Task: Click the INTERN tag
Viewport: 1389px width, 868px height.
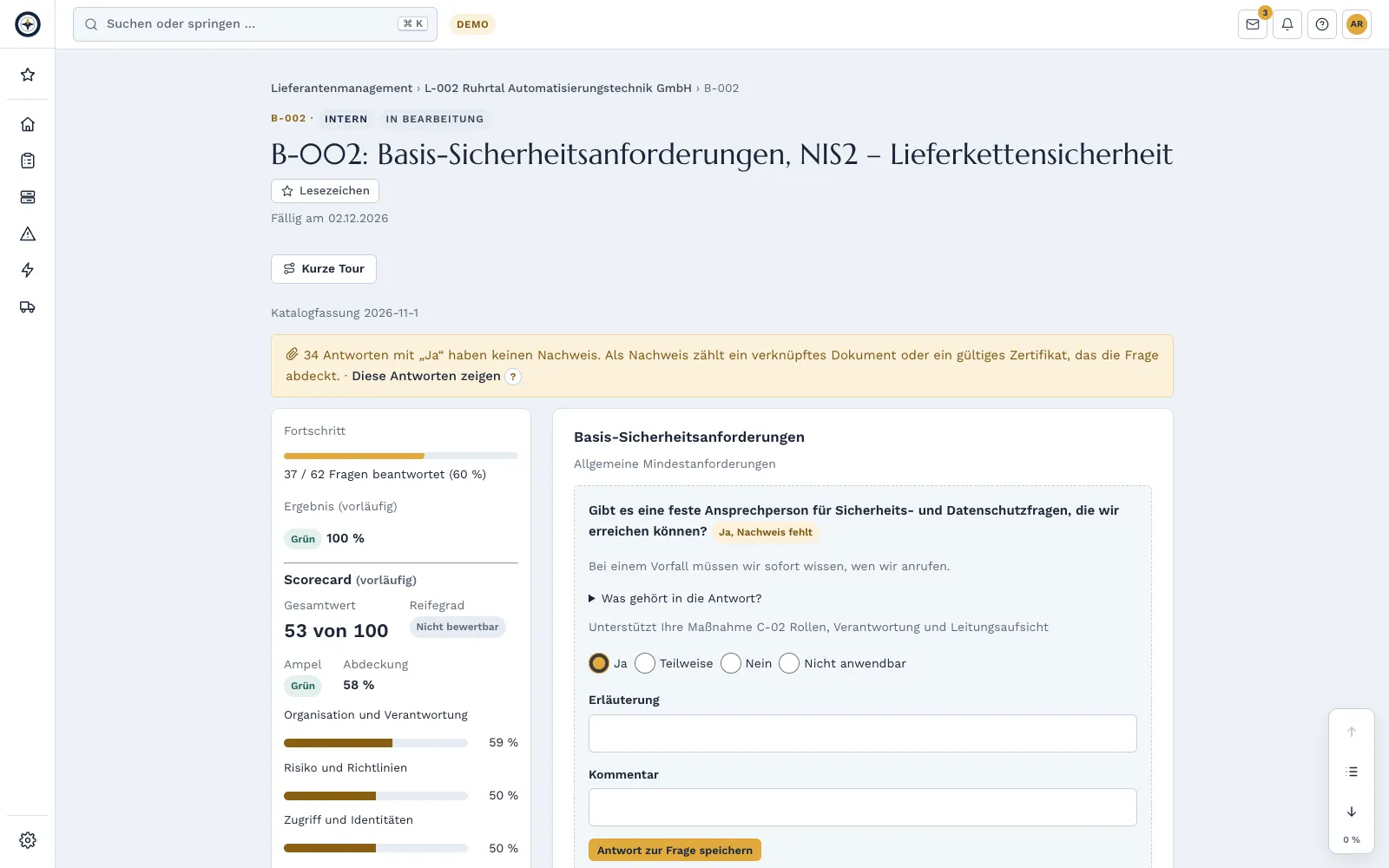Action: 346,119
